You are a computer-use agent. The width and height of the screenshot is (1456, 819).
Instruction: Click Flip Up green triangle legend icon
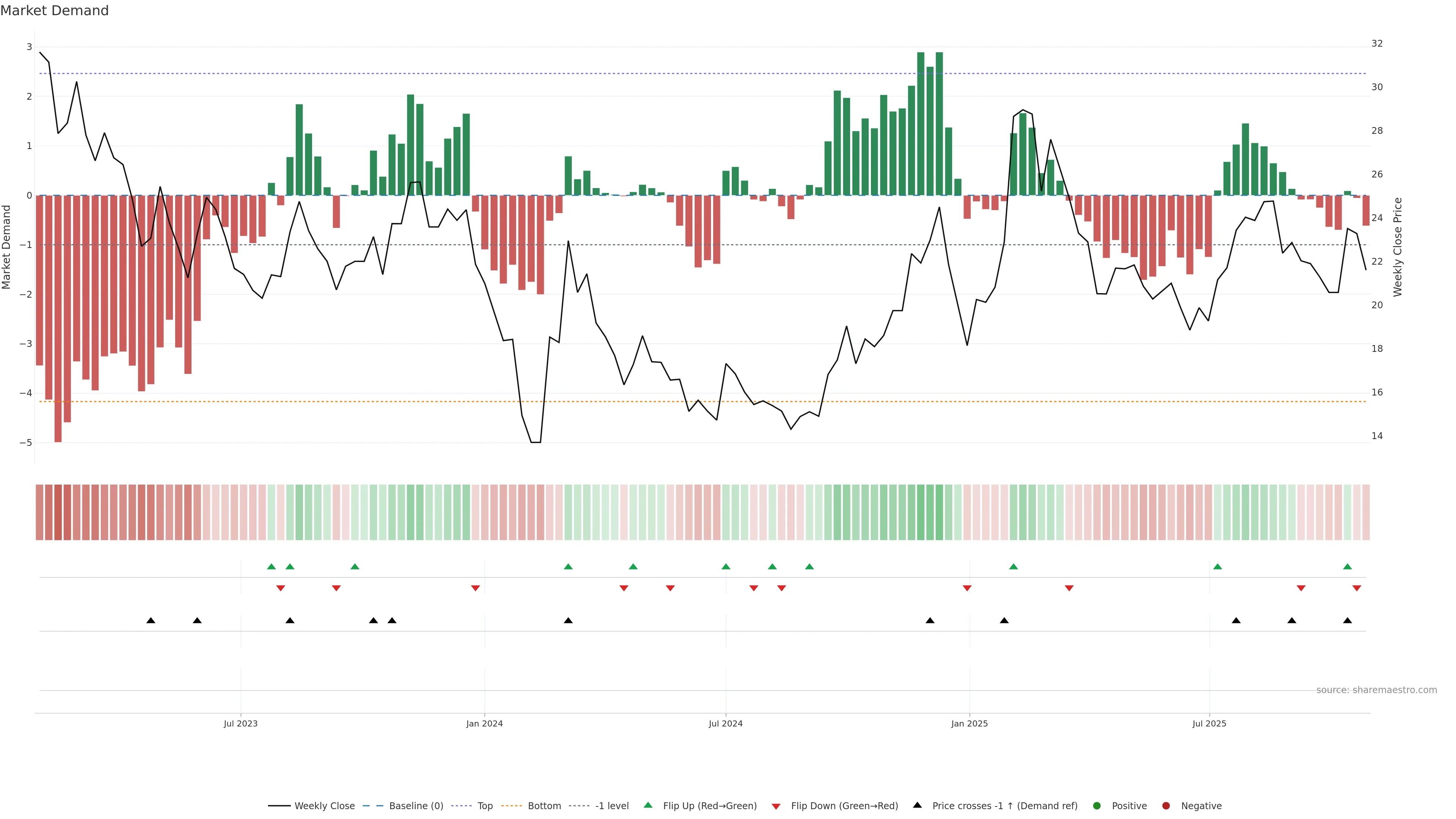648,805
